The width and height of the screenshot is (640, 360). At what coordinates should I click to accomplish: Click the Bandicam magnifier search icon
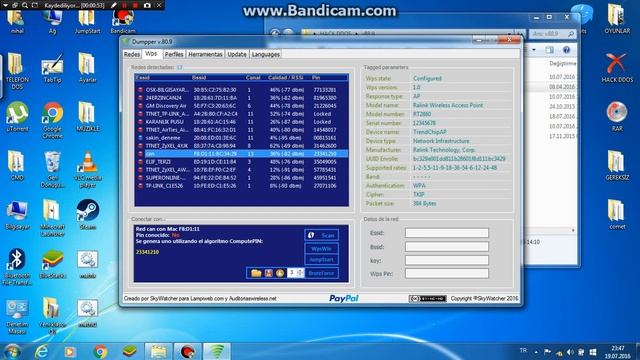[x=25, y=5]
